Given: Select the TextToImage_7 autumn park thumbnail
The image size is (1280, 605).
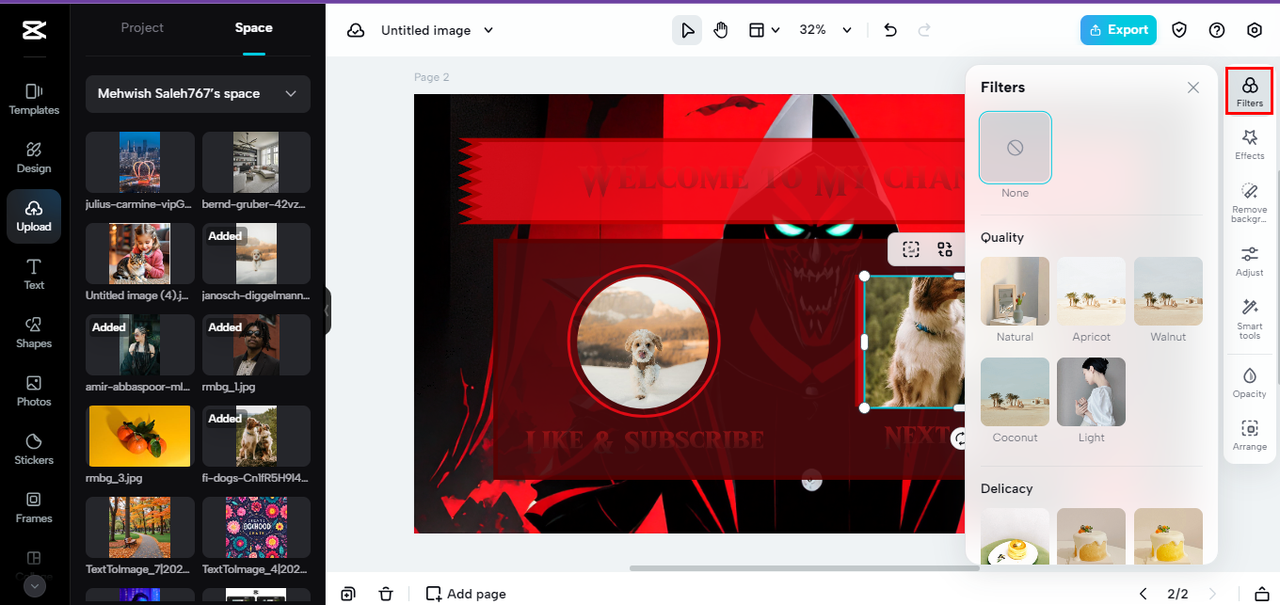Looking at the screenshot, I should pos(140,527).
